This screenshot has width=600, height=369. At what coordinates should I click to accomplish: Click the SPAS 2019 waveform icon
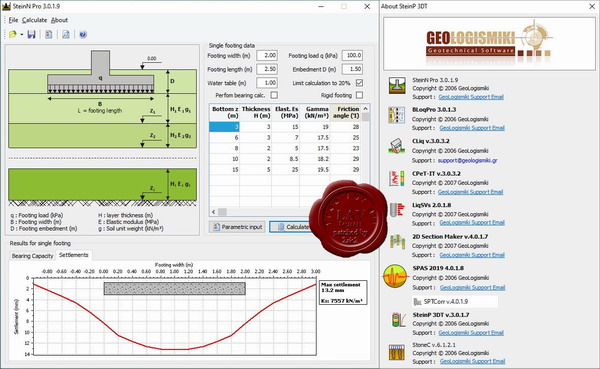(x=395, y=276)
